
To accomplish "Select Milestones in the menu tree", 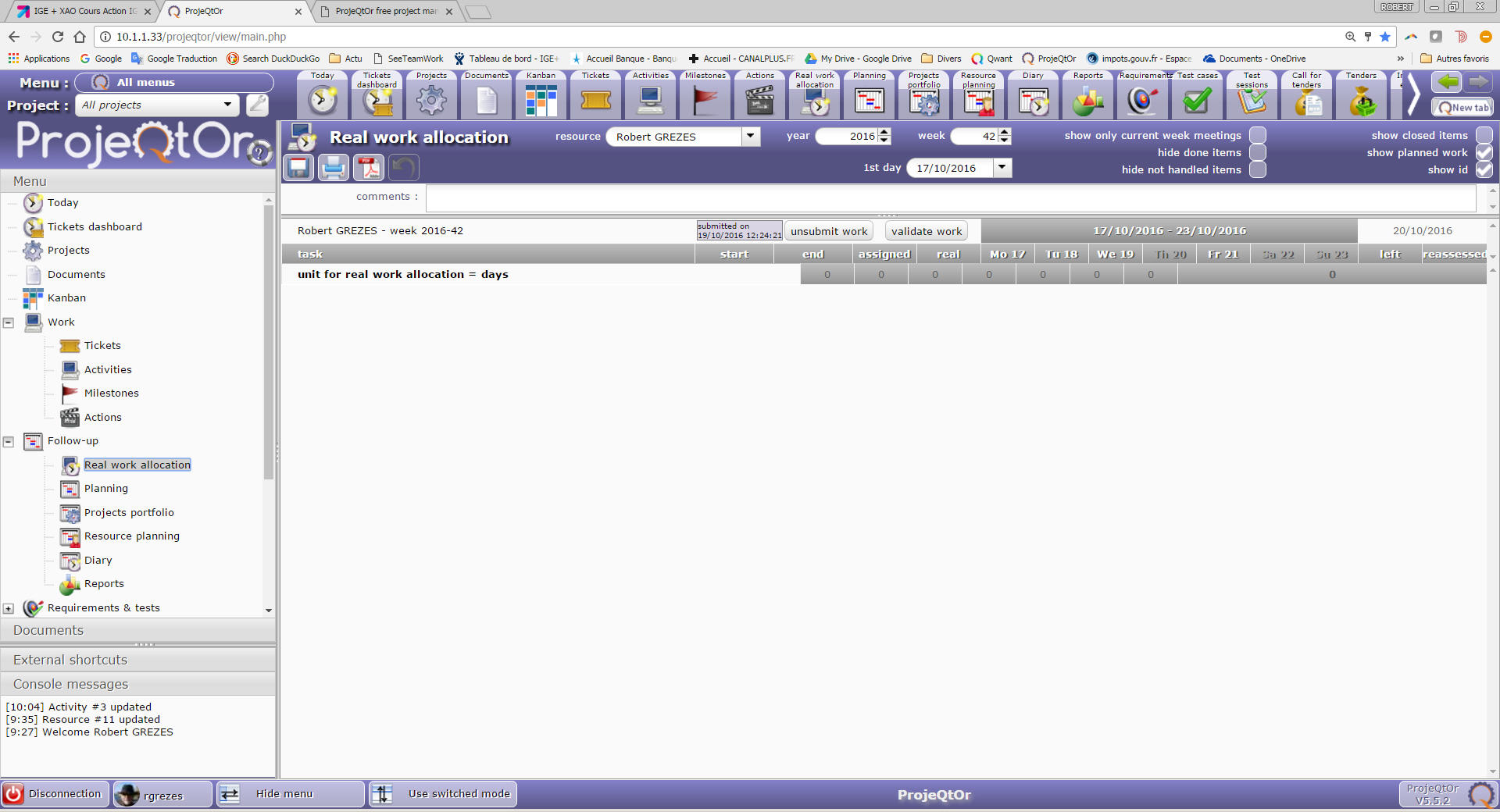I will [x=112, y=394].
